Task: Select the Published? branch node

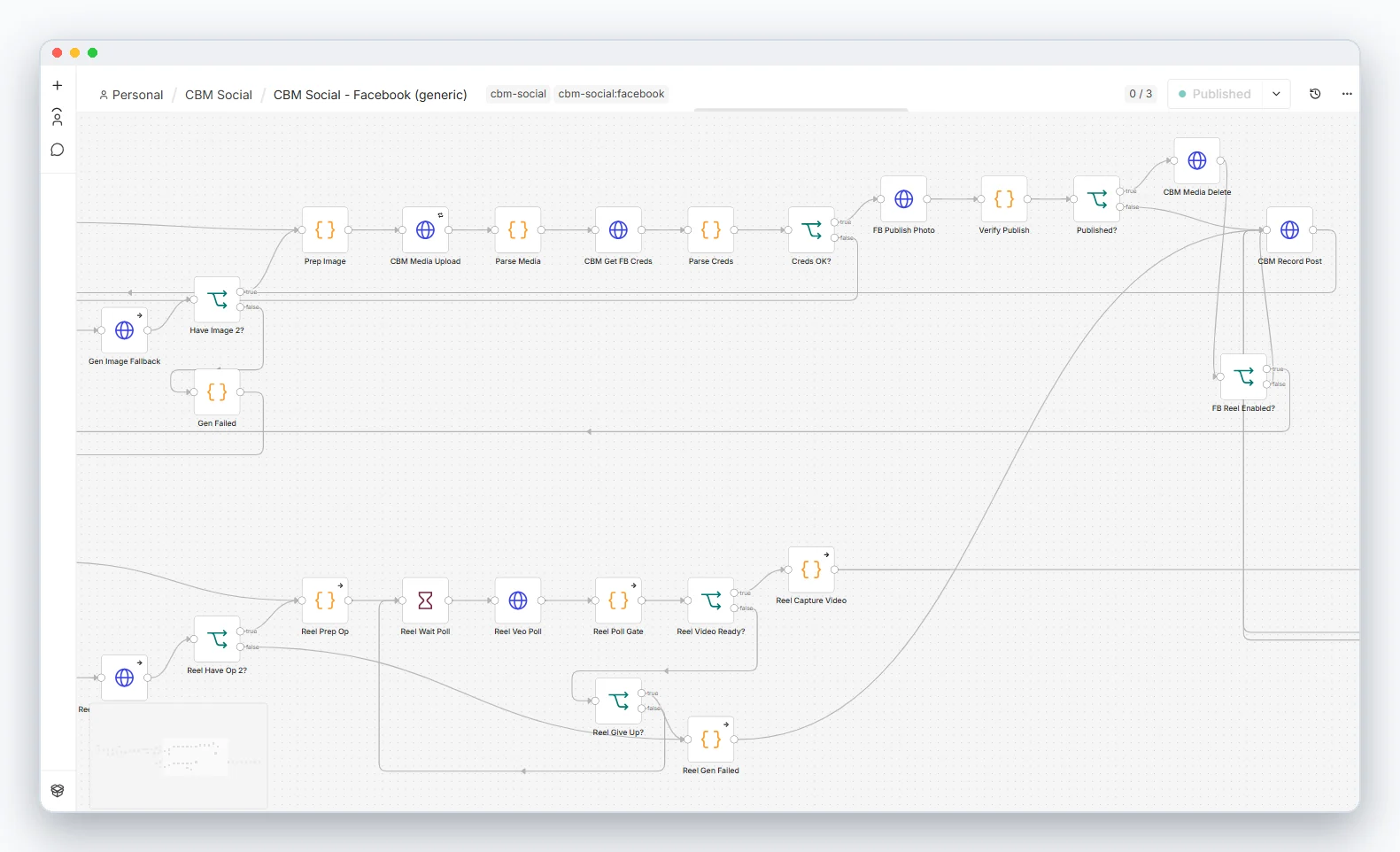Action: tap(1096, 199)
